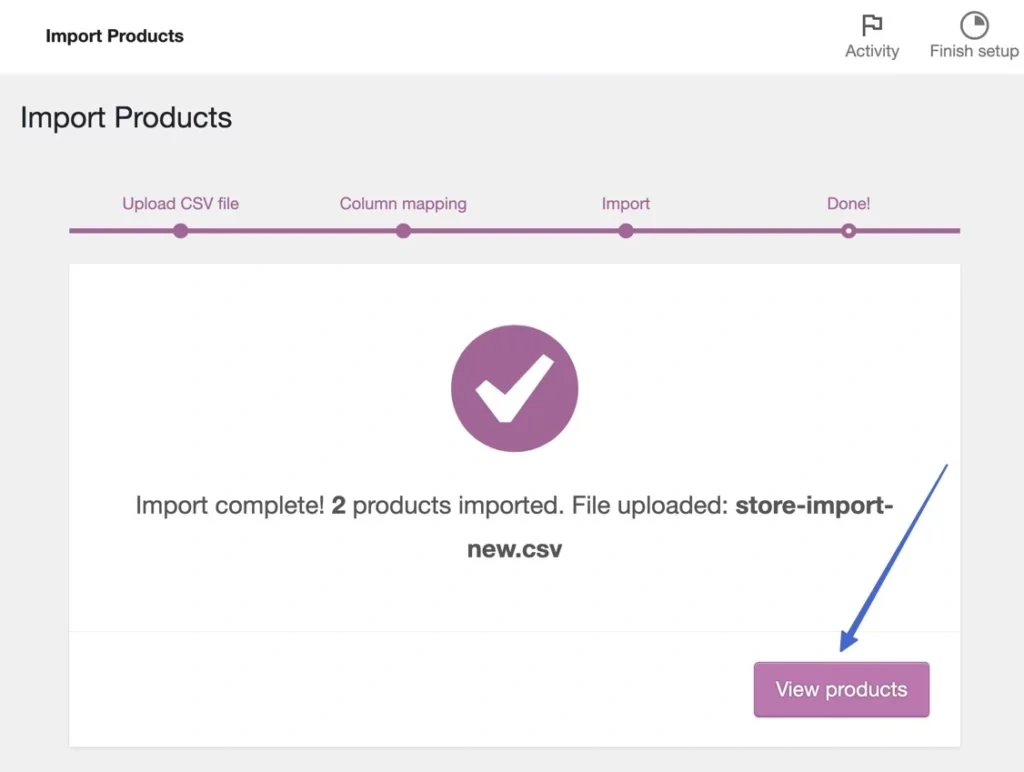Go to the Upload CSV file step label
Image resolution: width=1024 pixels, height=772 pixels.
pos(180,203)
